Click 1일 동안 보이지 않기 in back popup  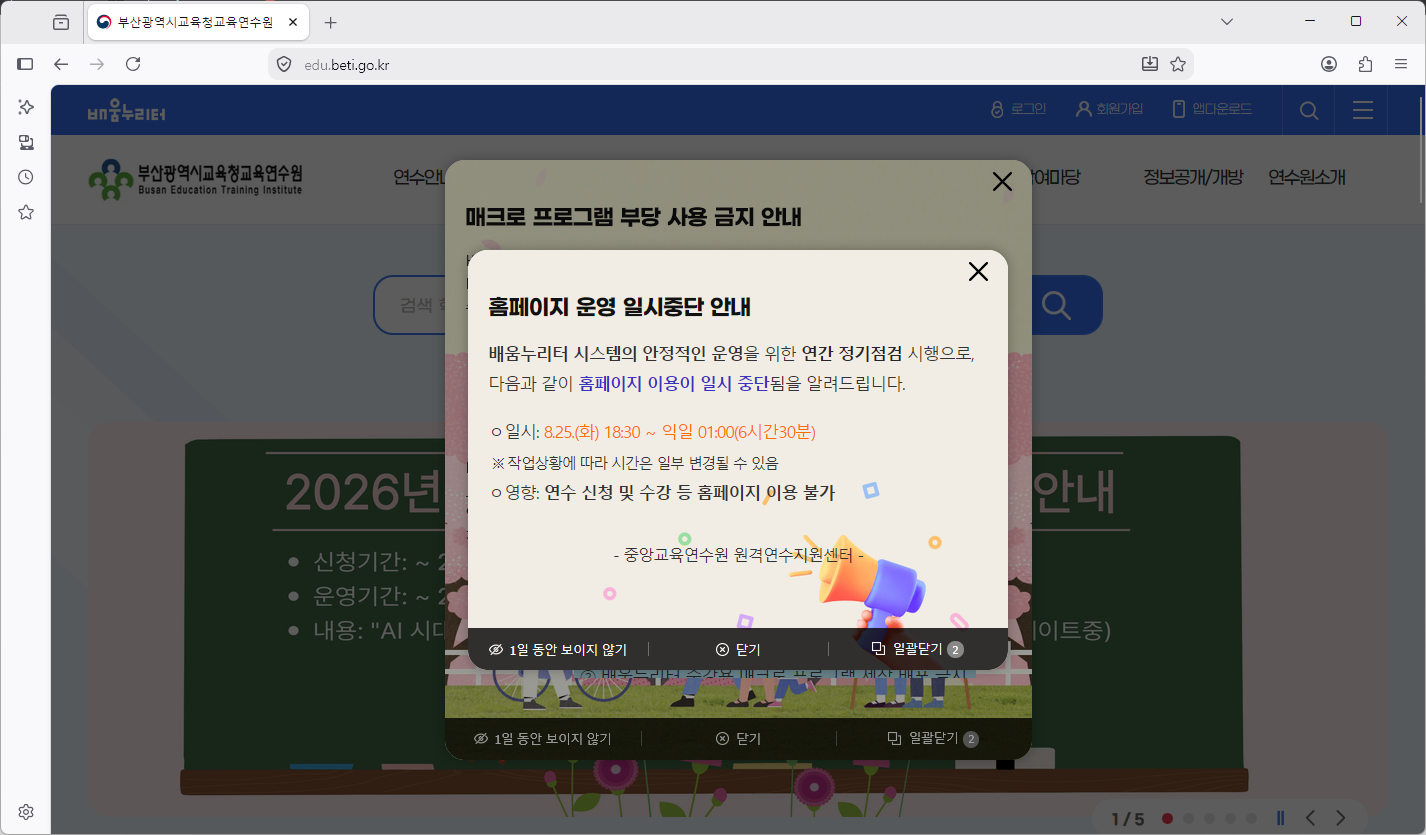click(x=543, y=739)
